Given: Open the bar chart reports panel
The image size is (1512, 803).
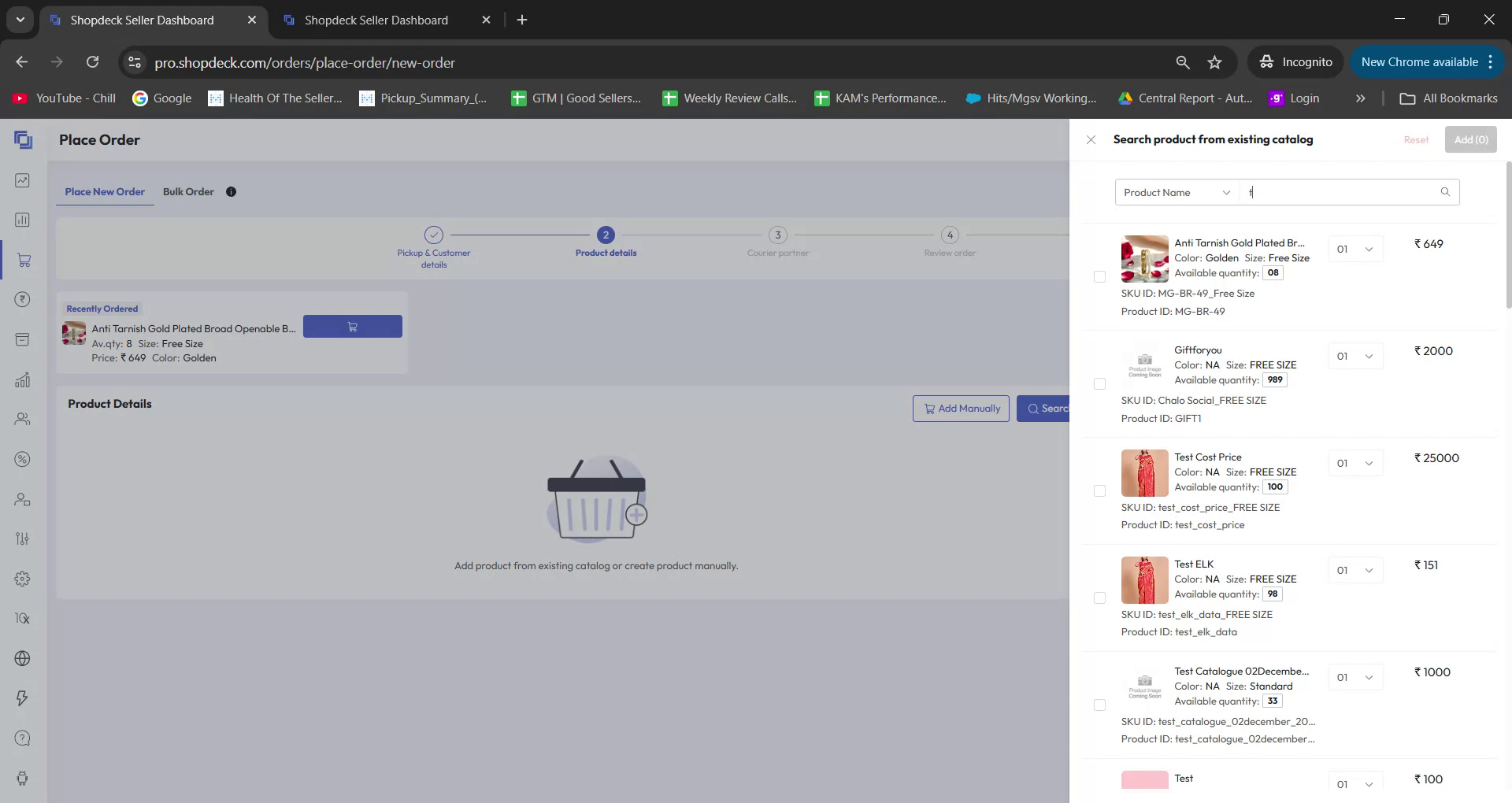Looking at the screenshot, I should [x=22, y=220].
